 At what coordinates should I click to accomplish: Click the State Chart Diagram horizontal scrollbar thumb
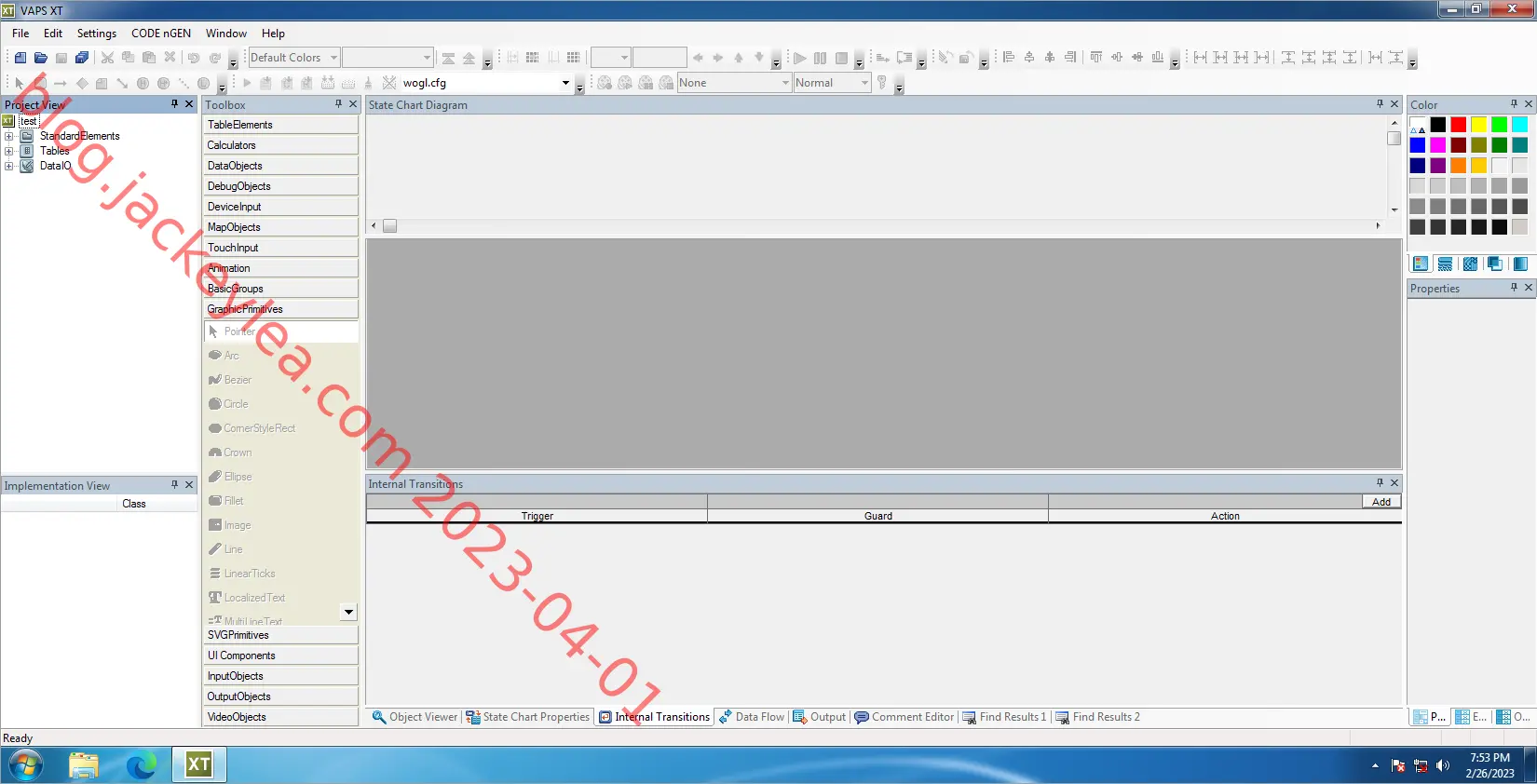click(389, 226)
